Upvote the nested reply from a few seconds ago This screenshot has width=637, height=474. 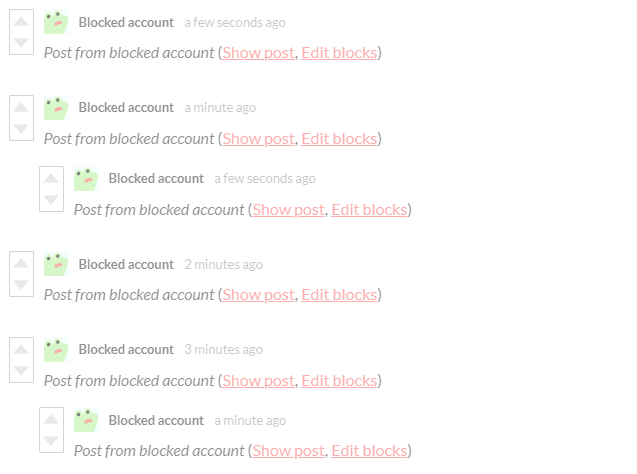[x=51, y=178]
